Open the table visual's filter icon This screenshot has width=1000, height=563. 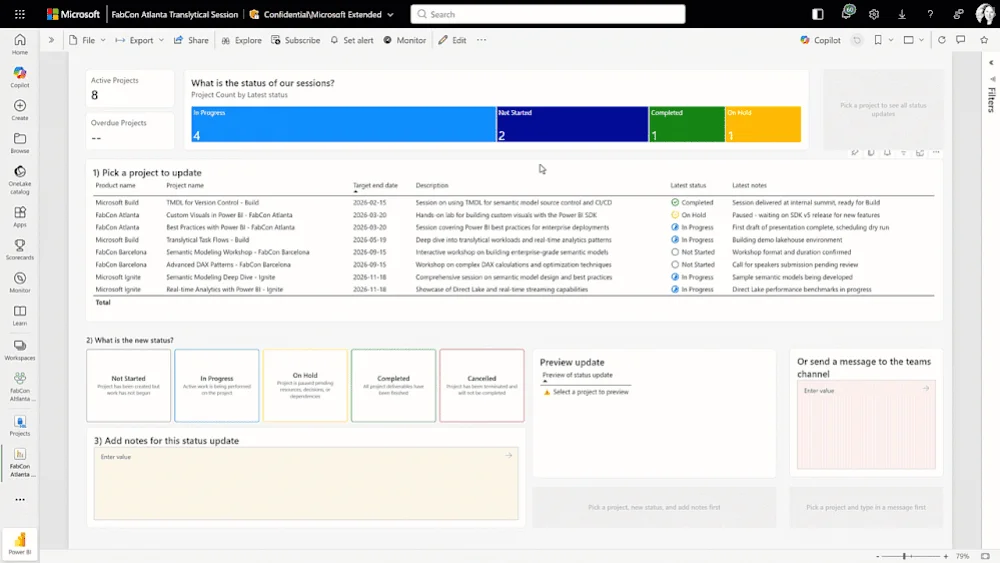903,153
